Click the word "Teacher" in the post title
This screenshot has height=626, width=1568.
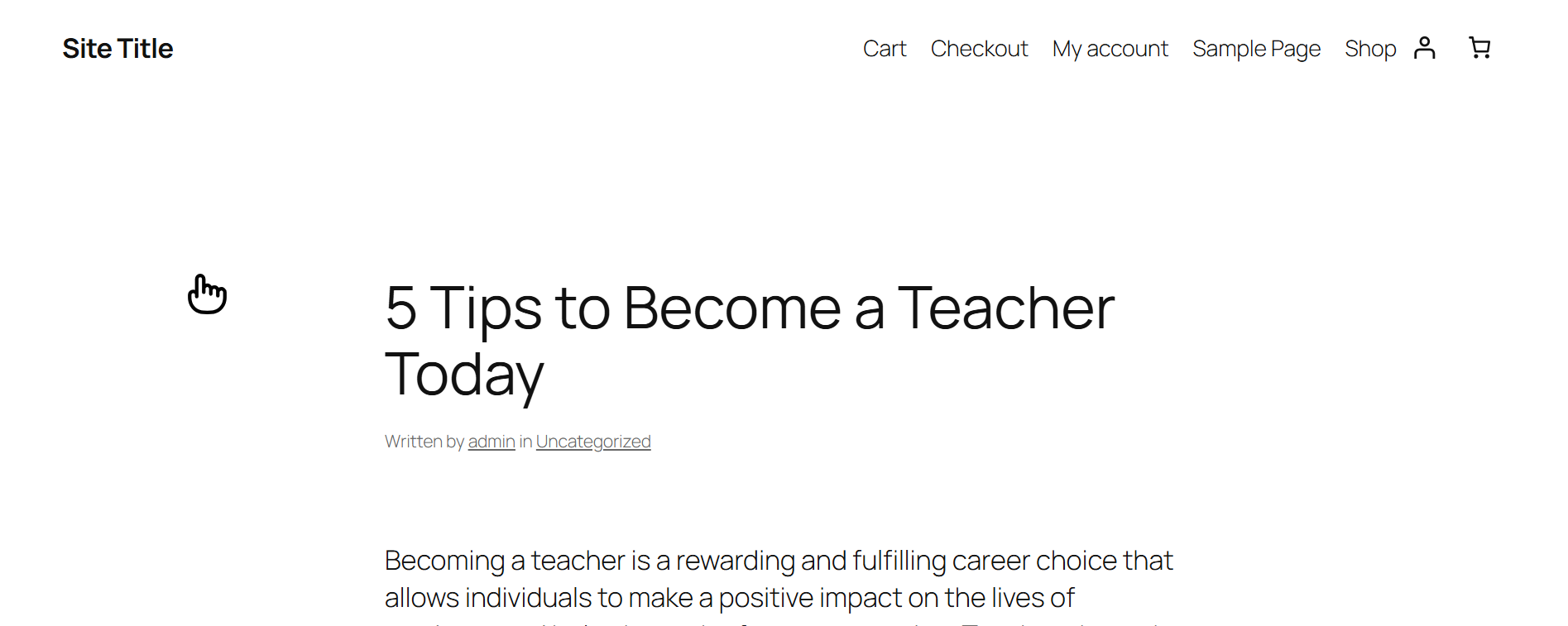click(x=1005, y=308)
